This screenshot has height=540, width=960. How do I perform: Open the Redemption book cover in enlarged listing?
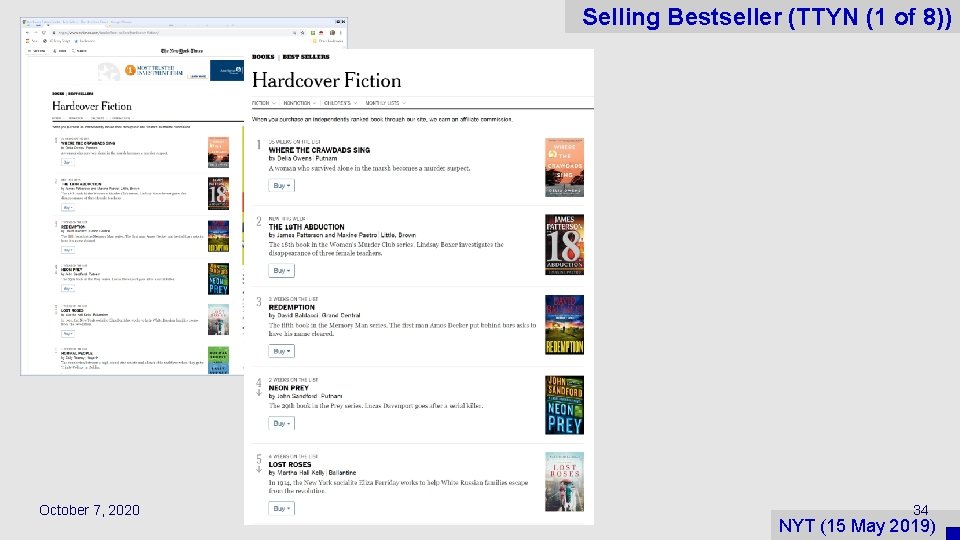[564, 325]
